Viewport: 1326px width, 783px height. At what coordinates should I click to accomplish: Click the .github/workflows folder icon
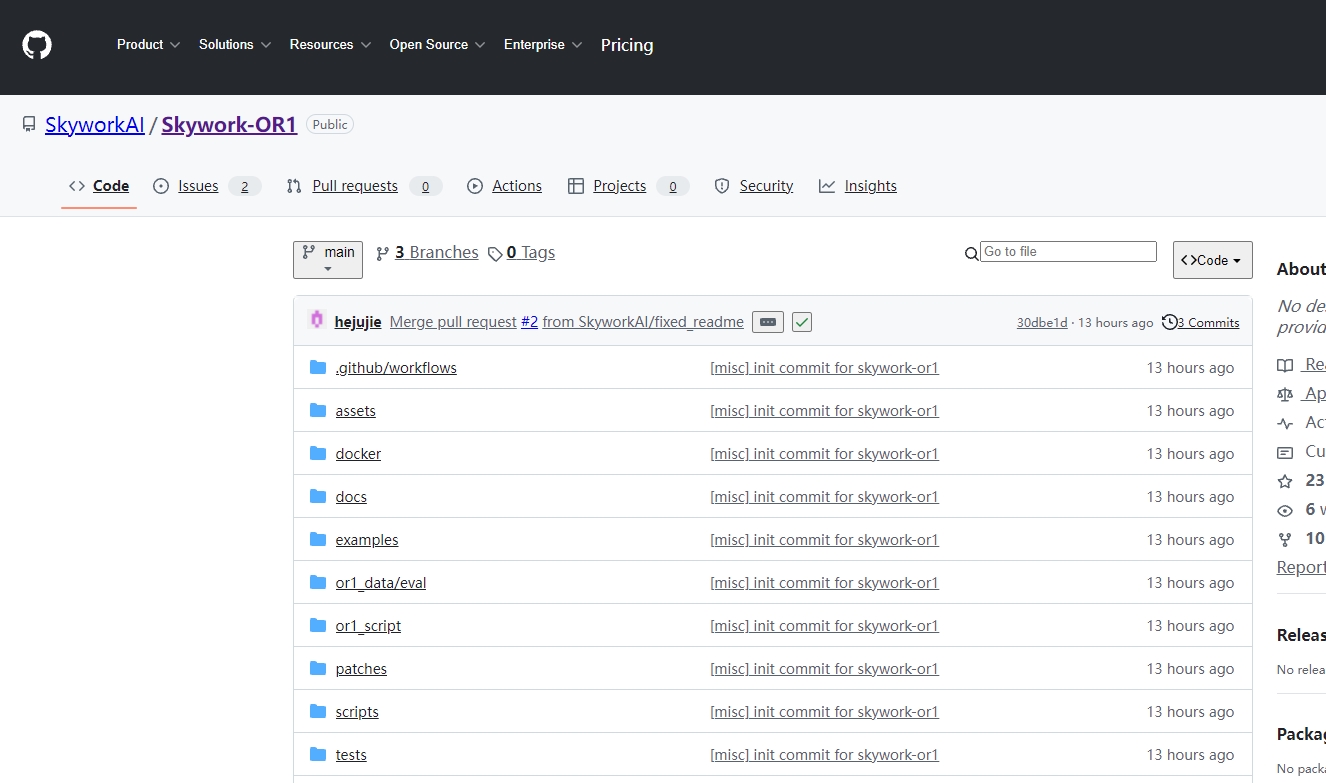318,368
